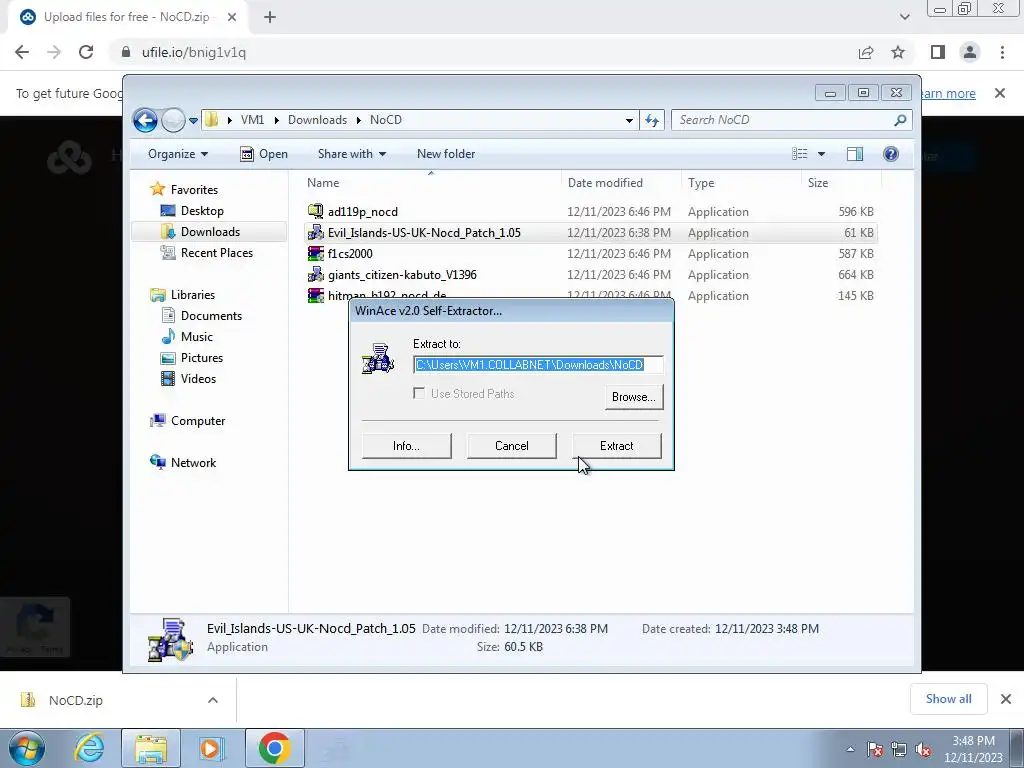Screen dimensions: 1024x768
Task: Click the VM1 breadcrumb in address bar
Action: pos(252,120)
